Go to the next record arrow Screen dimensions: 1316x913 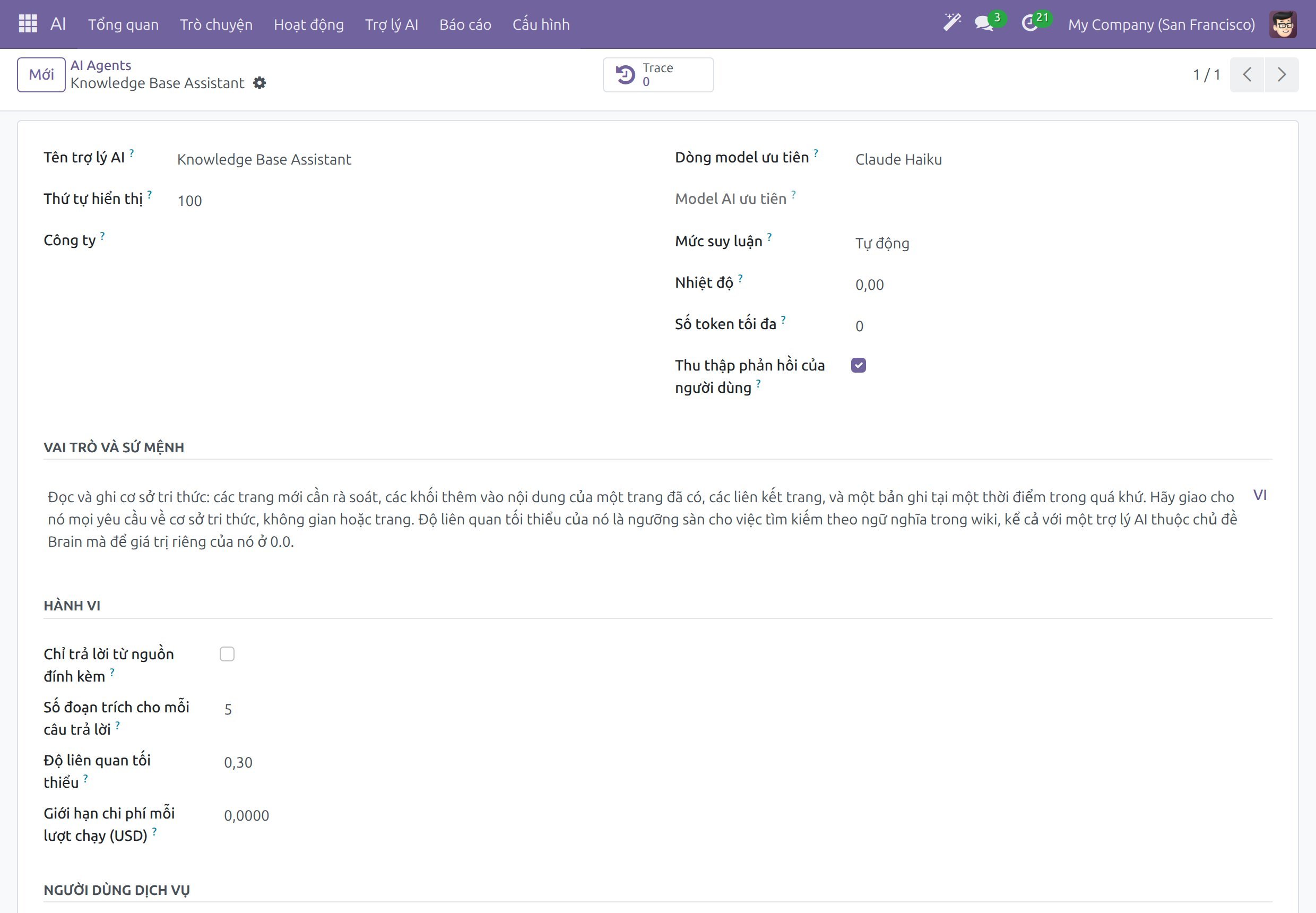(1282, 74)
